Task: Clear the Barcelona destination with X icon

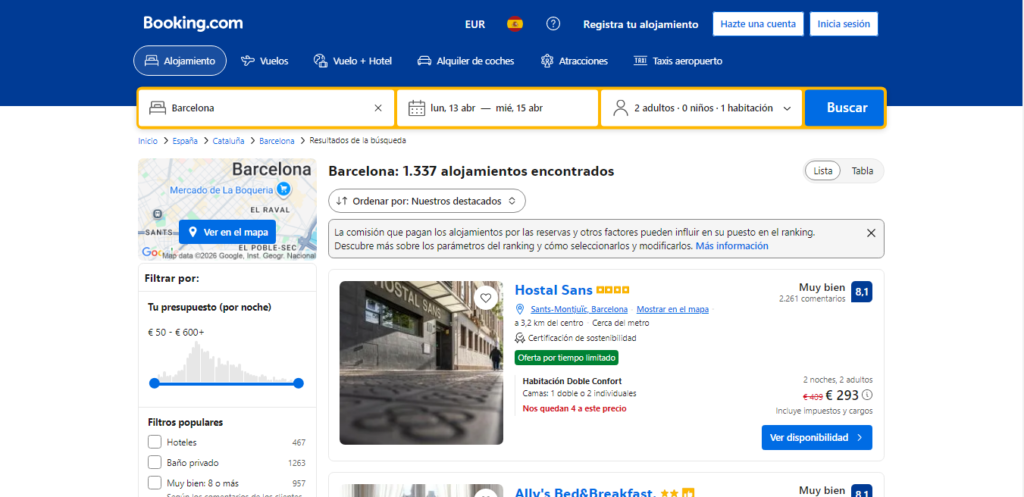Action: point(378,108)
